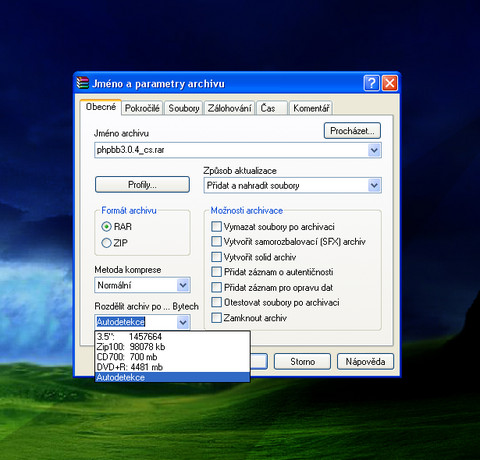Check Přidat záznam pro opravu dat
The height and width of the screenshot is (460, 480).
tap(216, 287)
